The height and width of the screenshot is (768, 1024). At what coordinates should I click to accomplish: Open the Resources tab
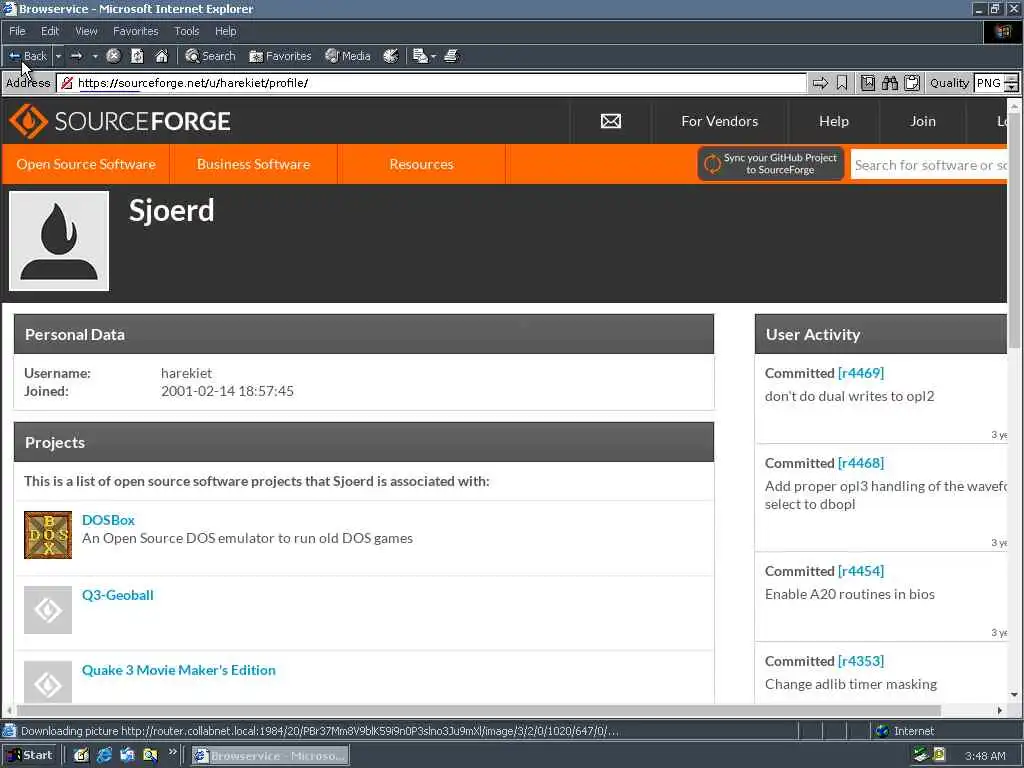point(421,164)
